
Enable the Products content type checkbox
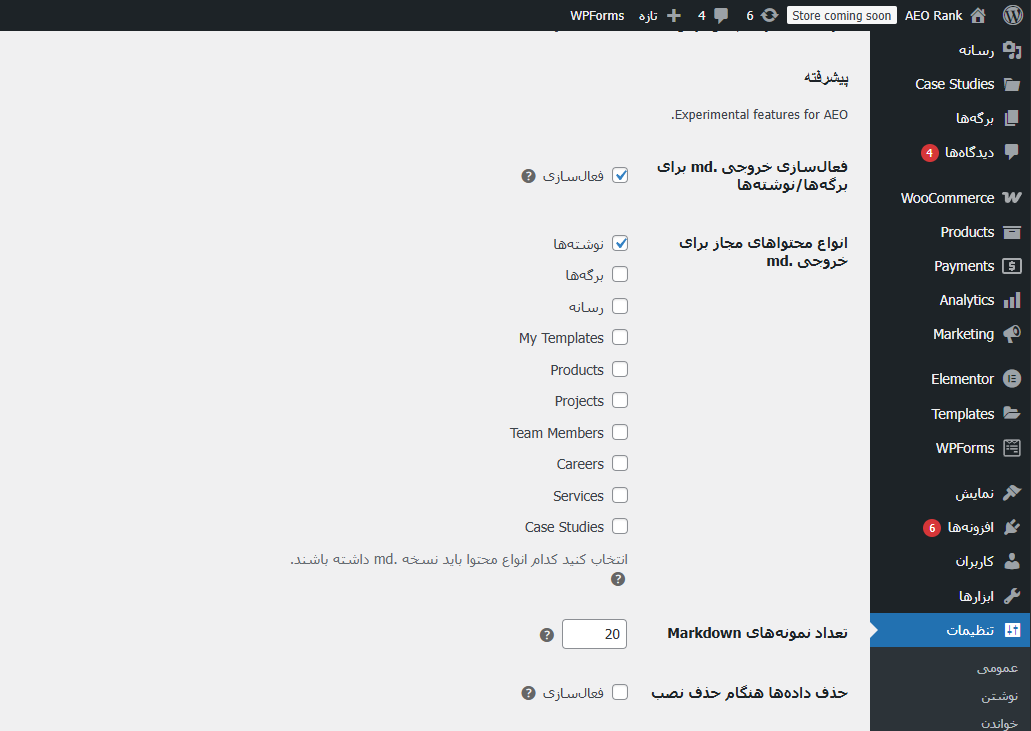(620, 369)
